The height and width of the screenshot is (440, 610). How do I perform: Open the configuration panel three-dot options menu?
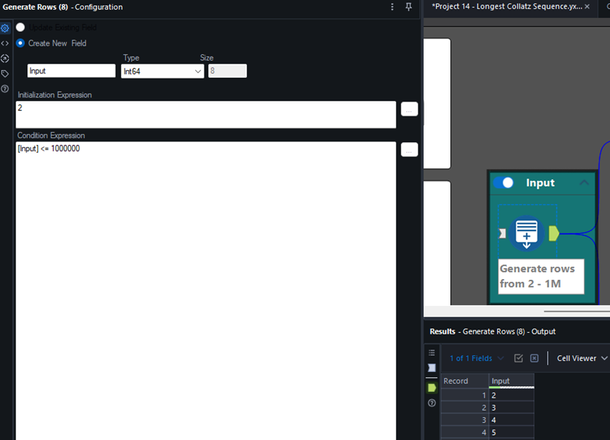(392, 7)
